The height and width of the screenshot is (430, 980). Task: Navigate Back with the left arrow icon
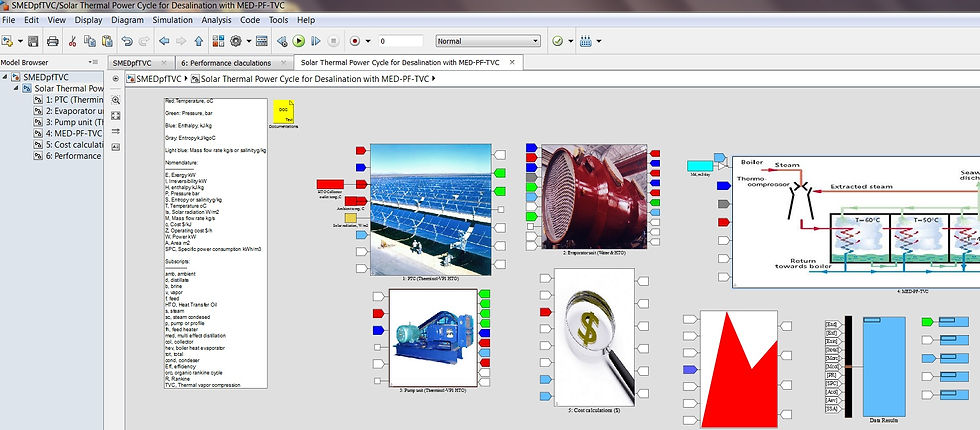tap(164, 41)
